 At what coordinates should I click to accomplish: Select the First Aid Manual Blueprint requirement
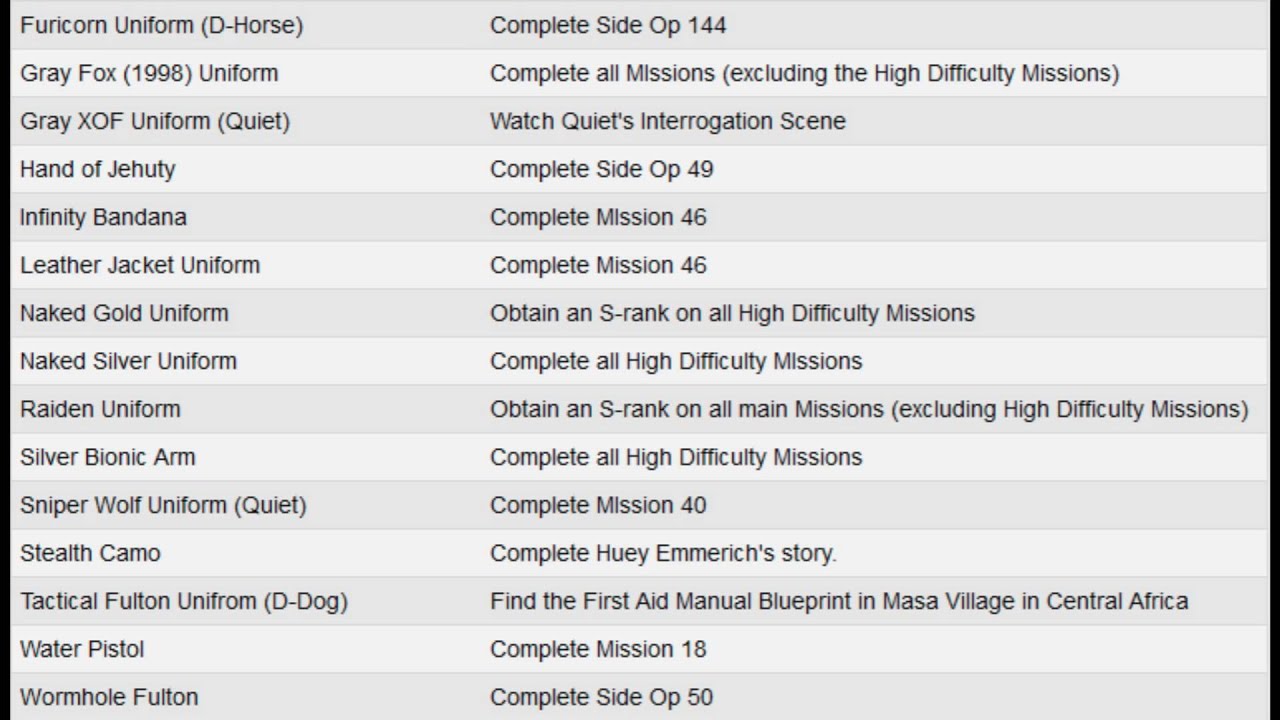coord(839,602)
